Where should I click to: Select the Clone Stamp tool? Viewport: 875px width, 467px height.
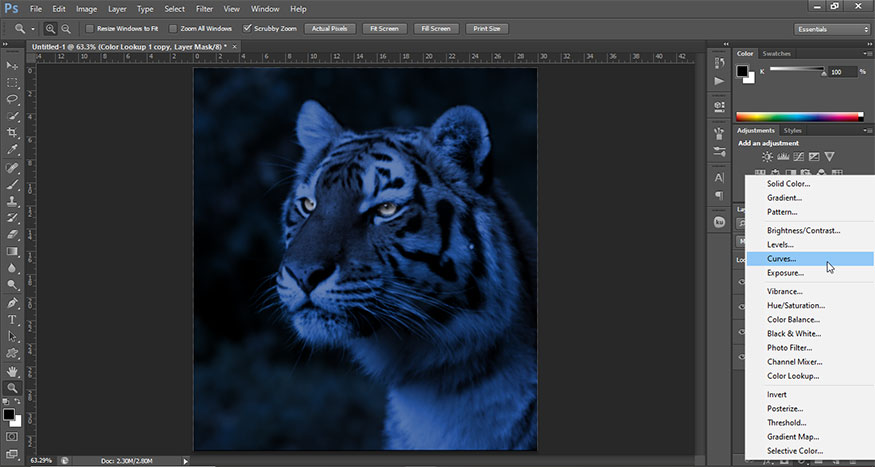tap(12, 201)
